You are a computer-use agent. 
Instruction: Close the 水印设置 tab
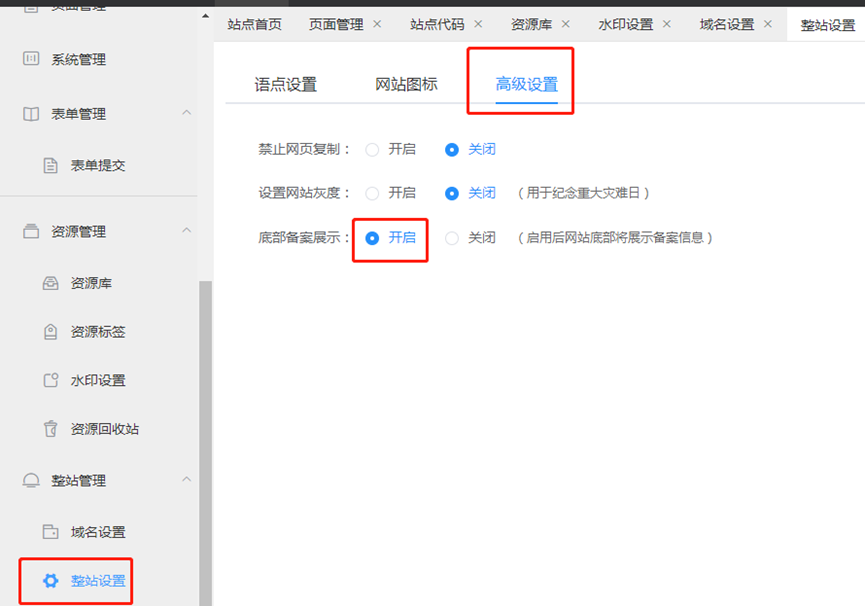pyautogui.click(x=669, y=24)
